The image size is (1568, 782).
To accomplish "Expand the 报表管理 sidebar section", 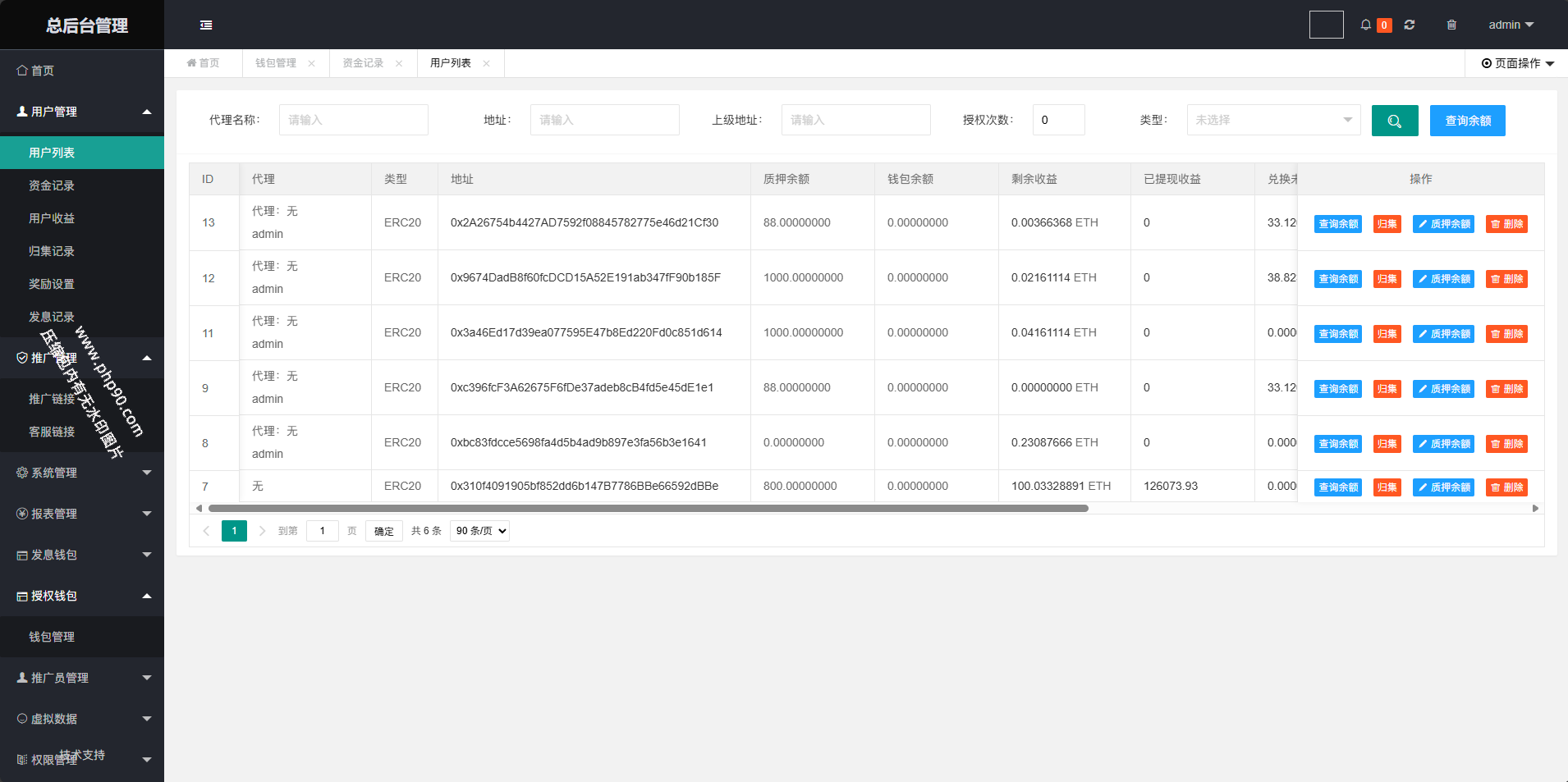I will coord(82,514).
